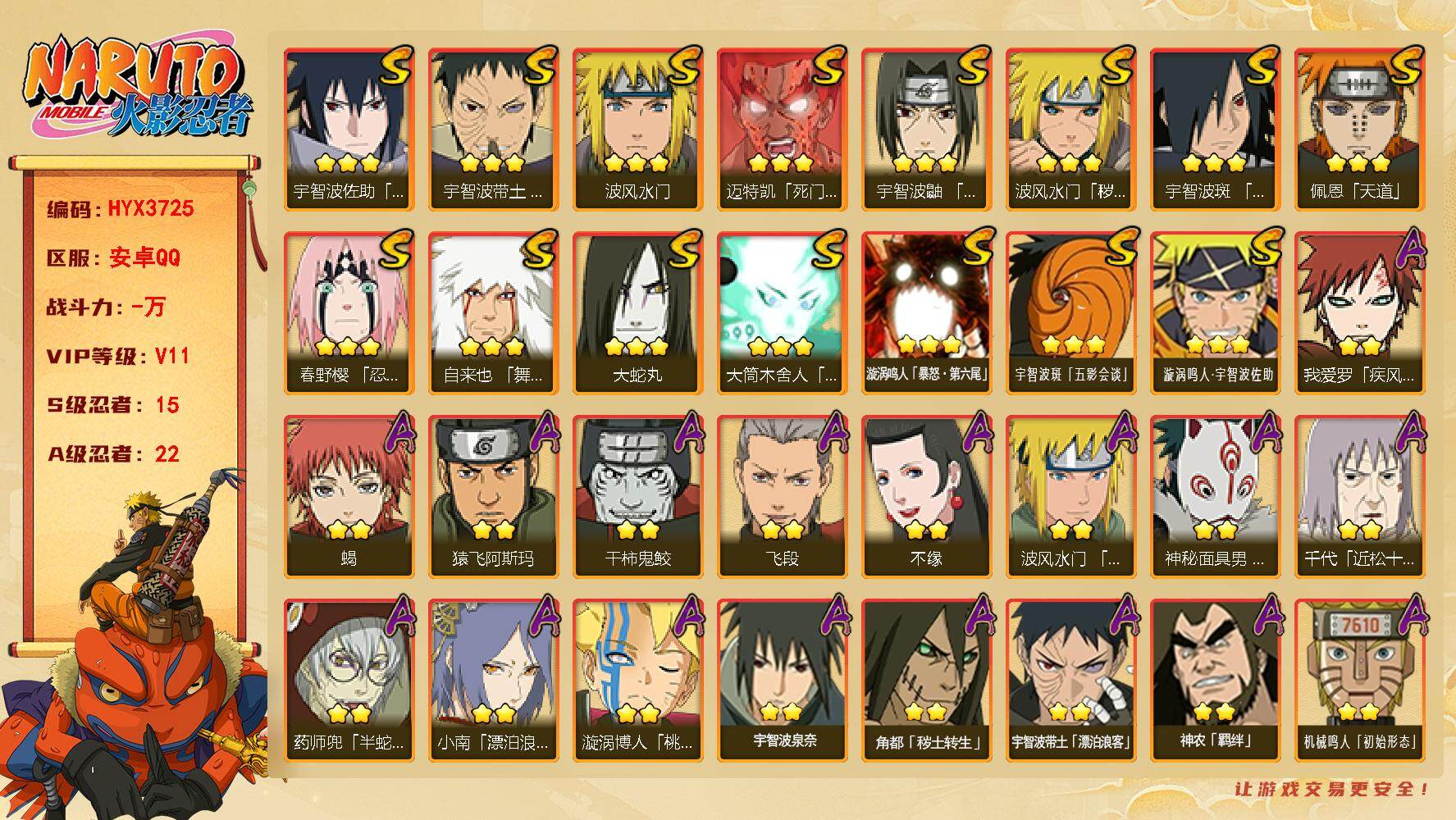
Task: Select the 飞段 ninja card
Action: [781, 496]
